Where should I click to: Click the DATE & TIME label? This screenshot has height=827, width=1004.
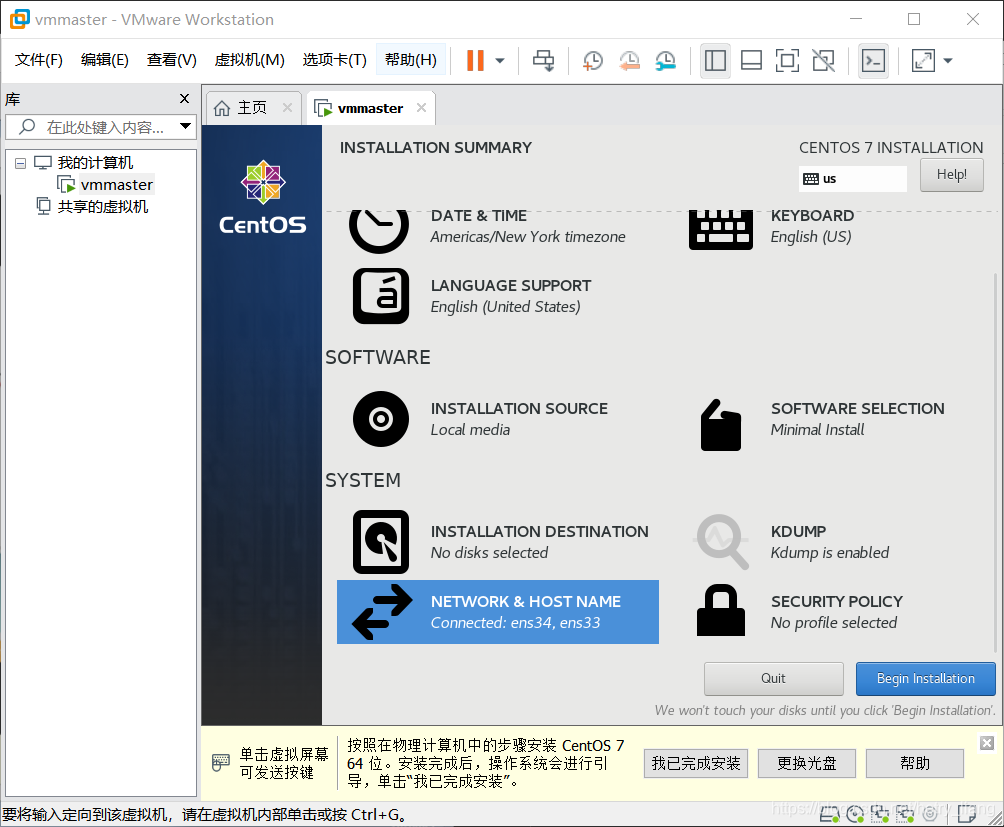tap(478, 216)
